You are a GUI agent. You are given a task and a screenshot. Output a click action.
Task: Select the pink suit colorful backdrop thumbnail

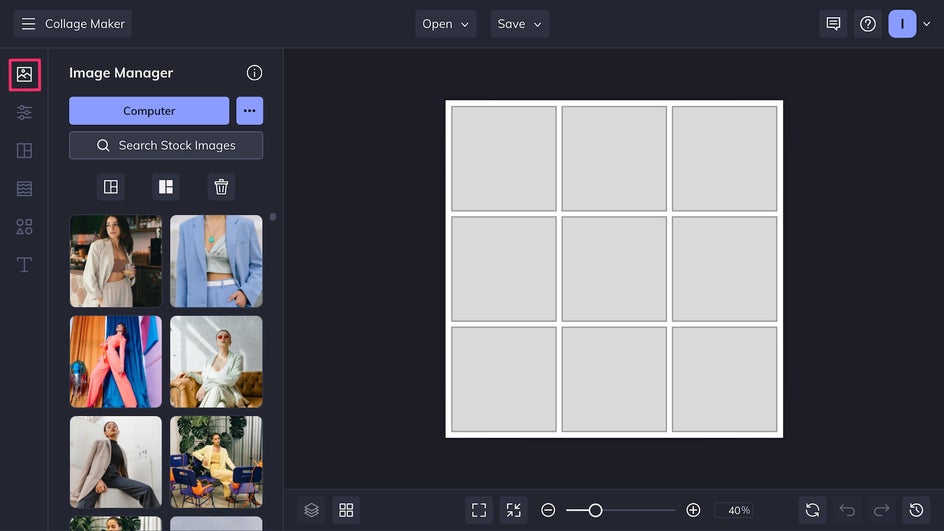pos(116,362)
